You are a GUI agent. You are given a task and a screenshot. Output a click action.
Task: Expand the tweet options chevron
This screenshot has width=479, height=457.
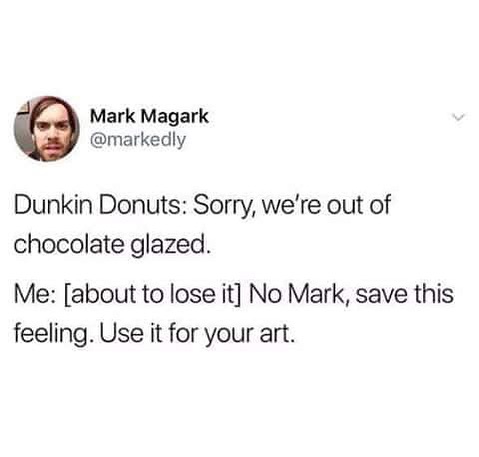point(458,117)
